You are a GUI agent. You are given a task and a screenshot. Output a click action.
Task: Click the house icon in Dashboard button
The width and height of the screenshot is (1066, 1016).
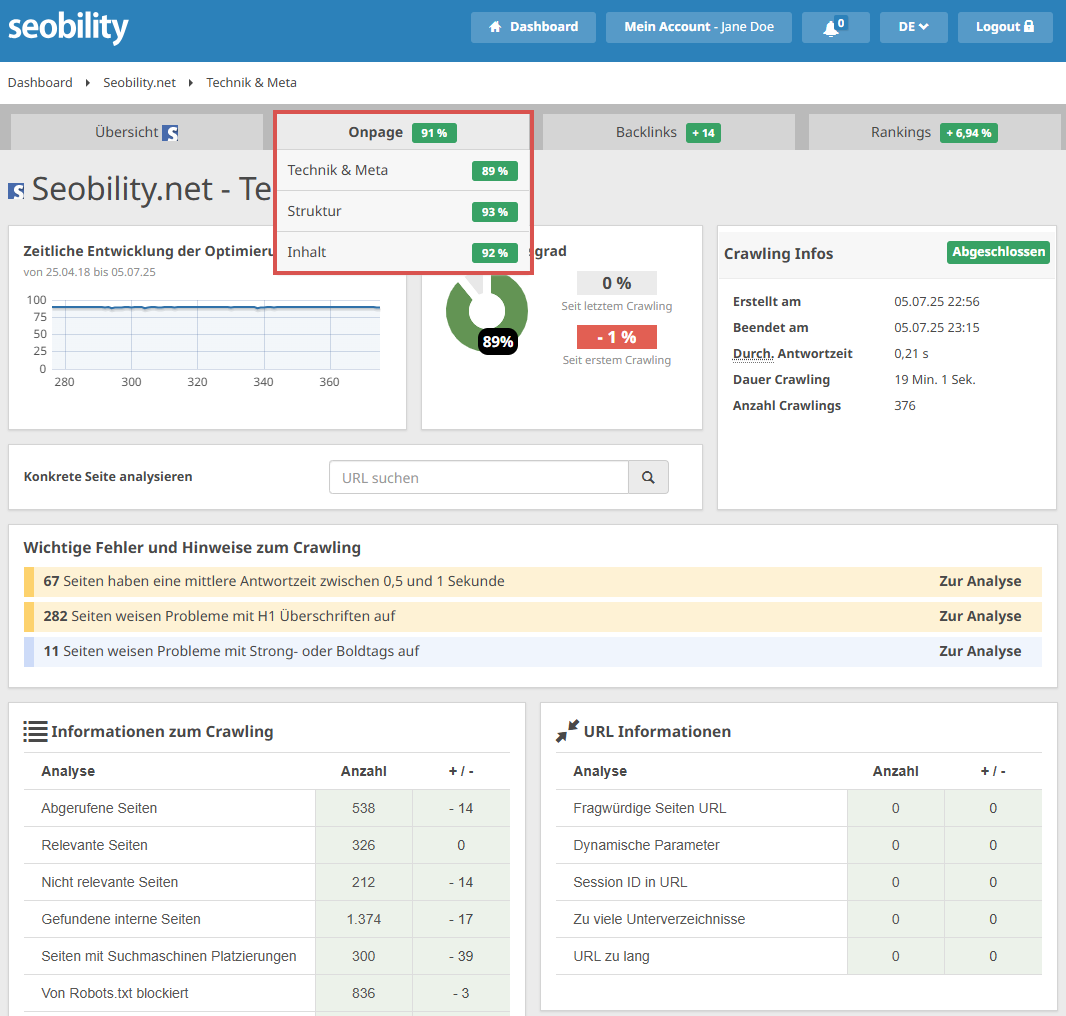495,27
